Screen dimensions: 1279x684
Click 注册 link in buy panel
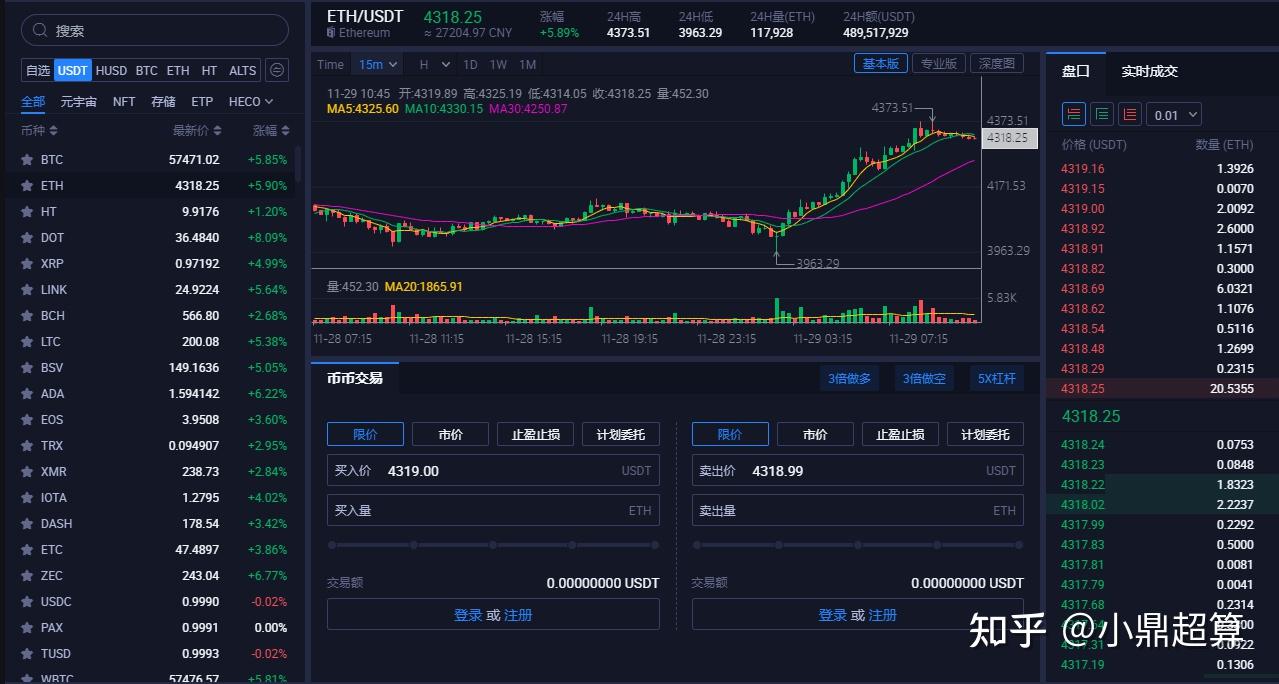[518, 615]
